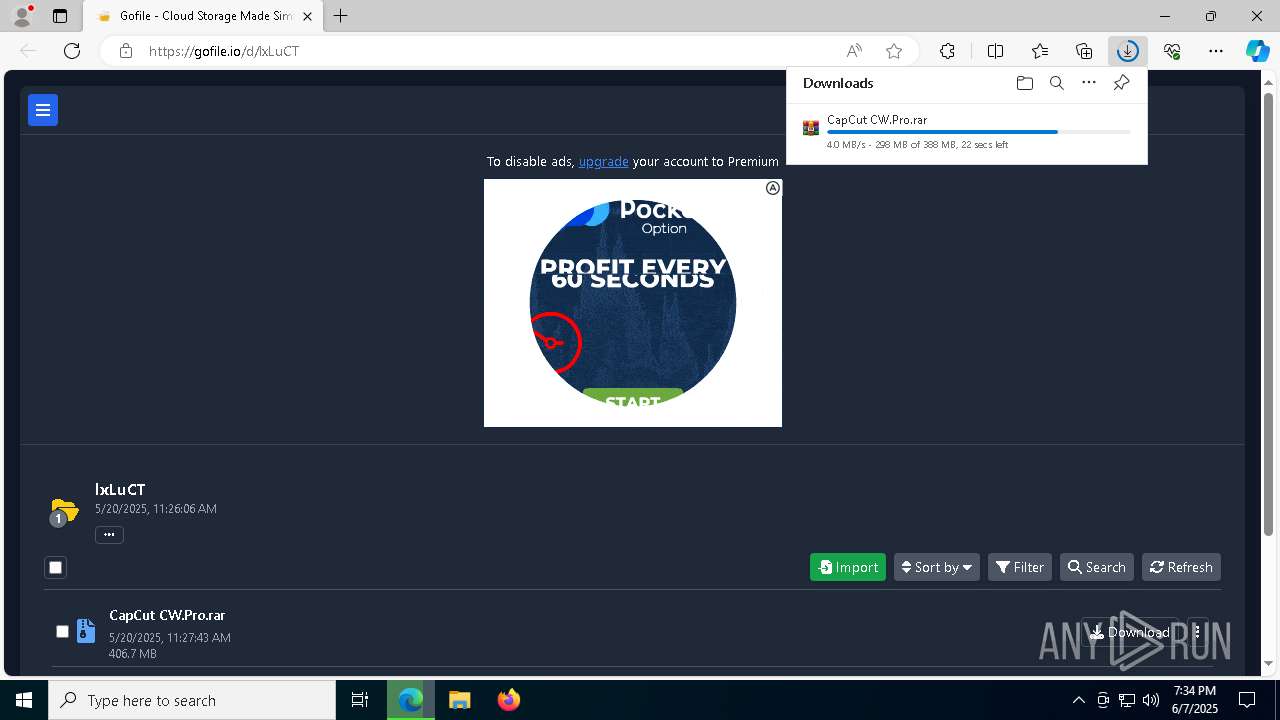Image resolution: width=1280 pixels, height=720 pixels.
Task: Toggle the split screen view
Action: [x=995, y=51]
